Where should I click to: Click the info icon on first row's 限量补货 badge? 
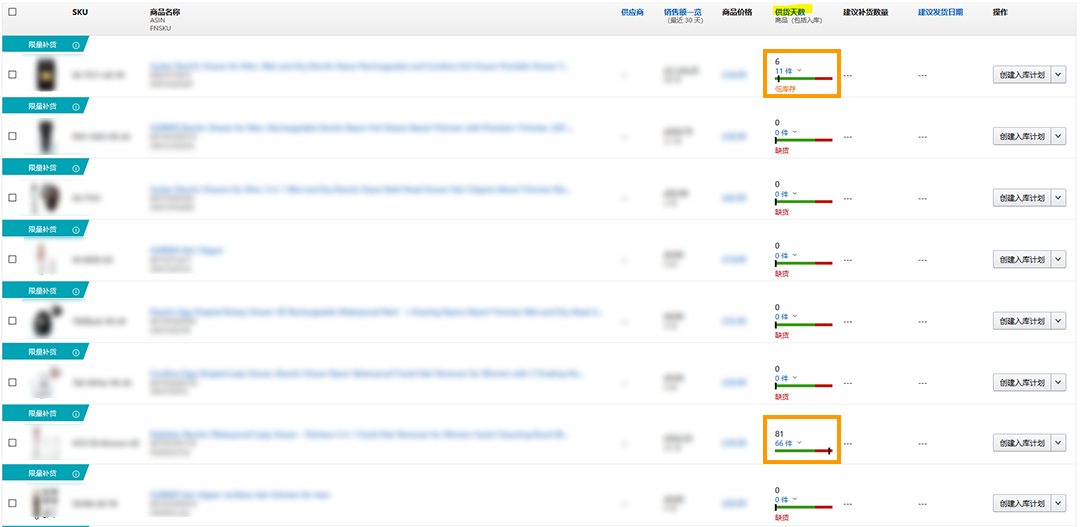point(76,45)
